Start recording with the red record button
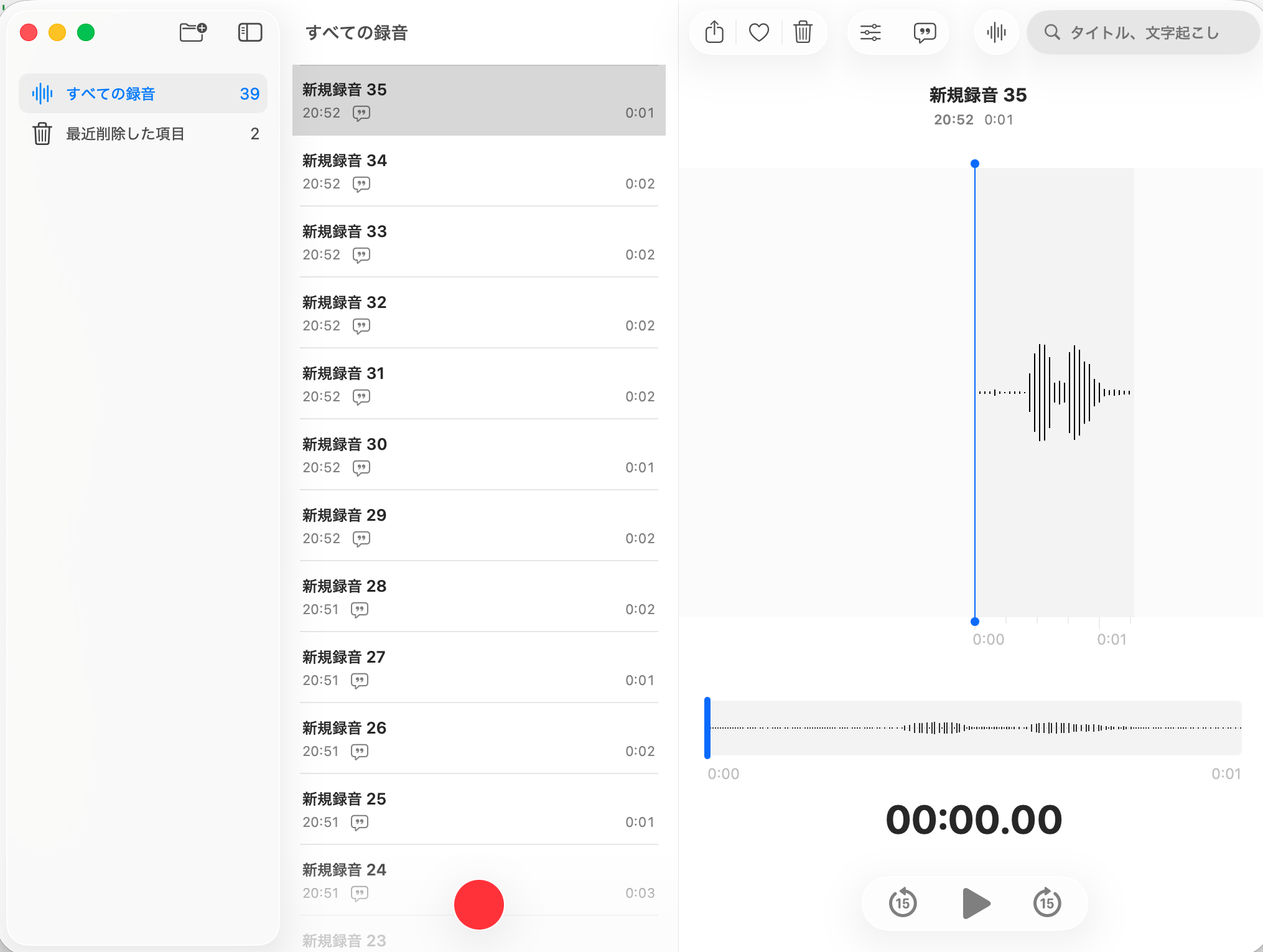This screenshot has height=952, width=1263. (x=478, y=904)
